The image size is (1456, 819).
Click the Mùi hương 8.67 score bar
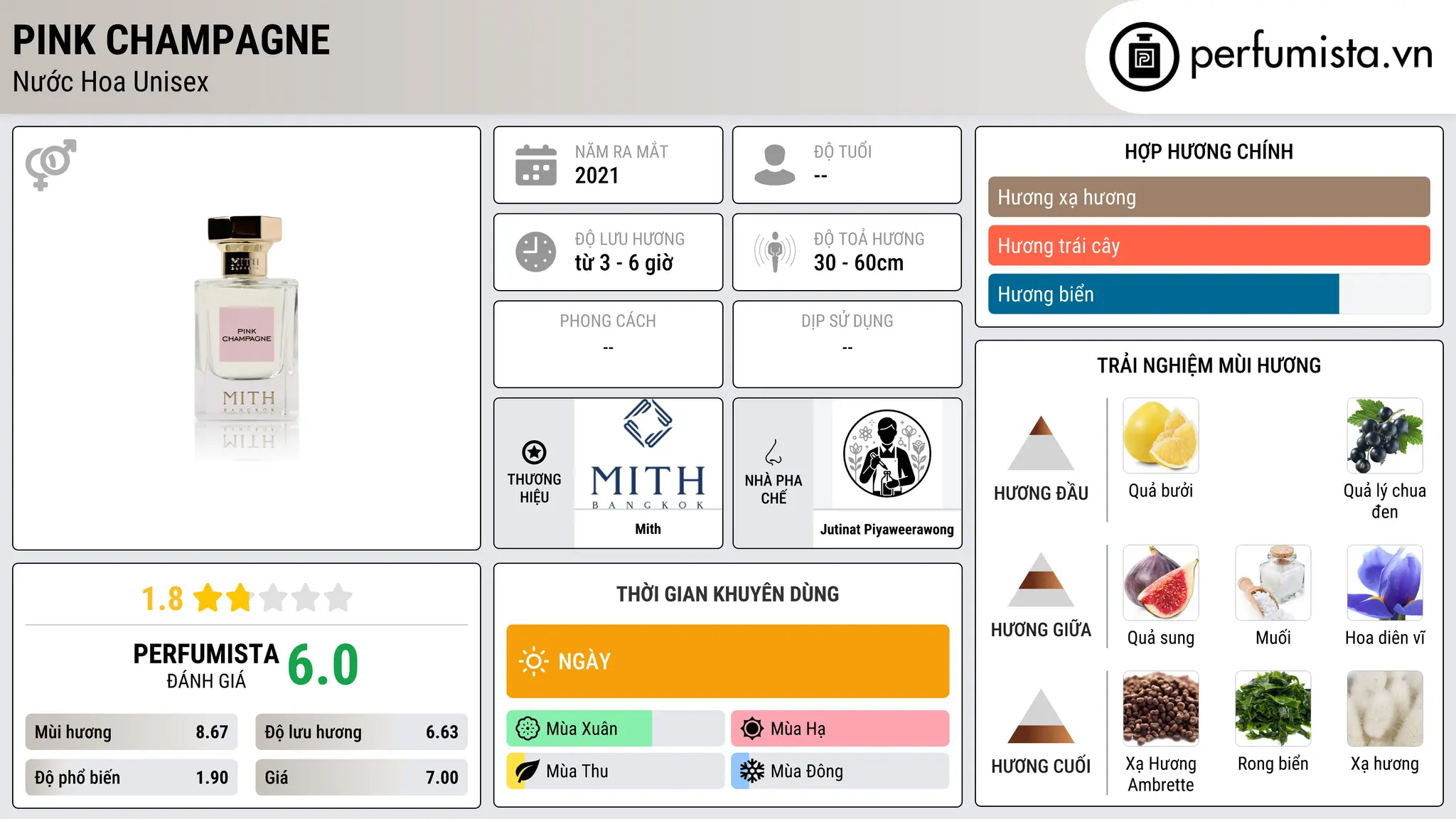[132, 732]
